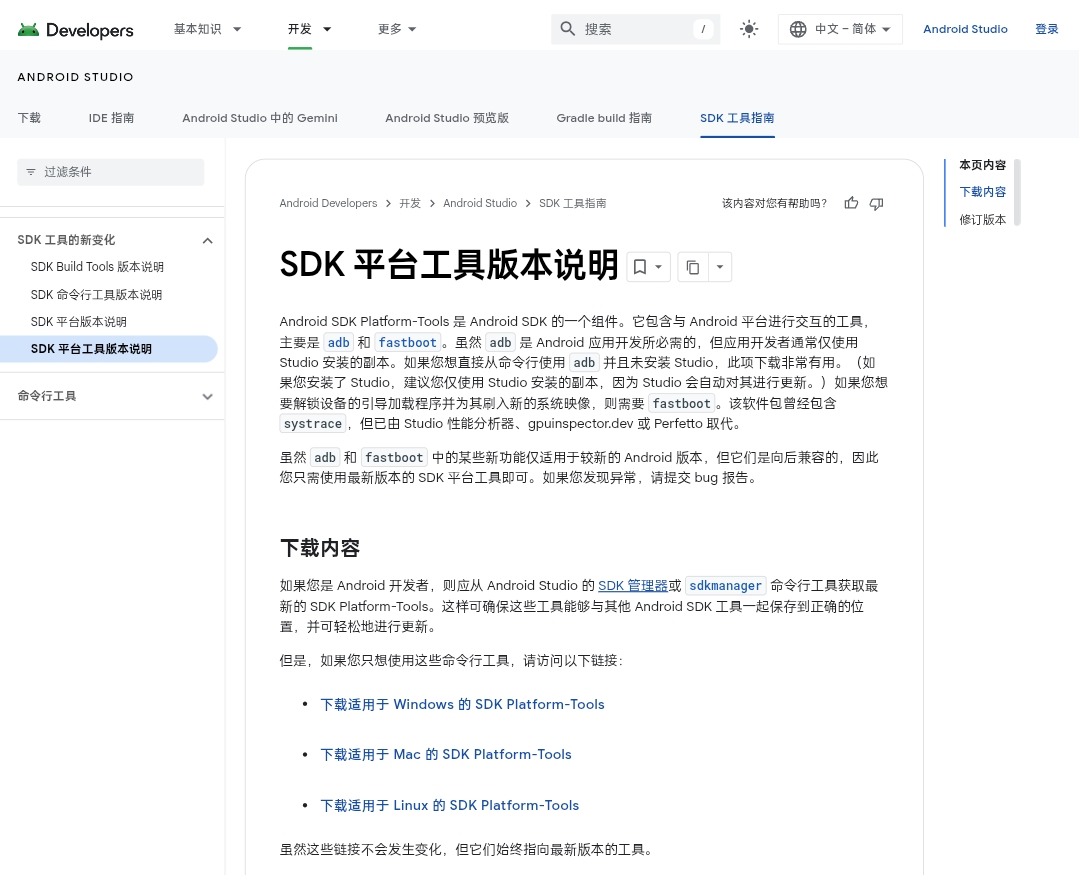Open the SDK 管理器 link
The image size is (1079, 875).
[632, 586]
